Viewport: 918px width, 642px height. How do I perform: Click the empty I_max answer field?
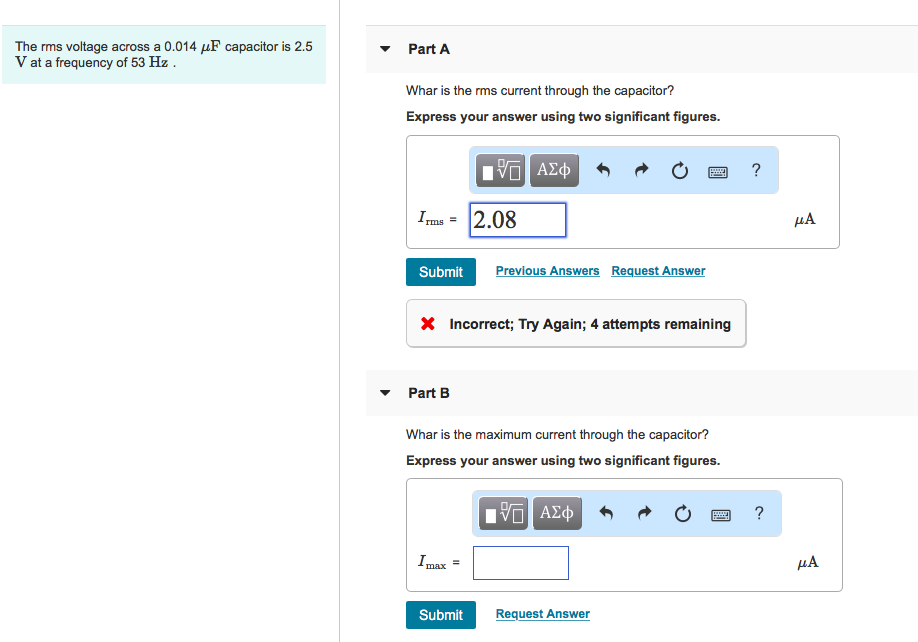point(521,563)
